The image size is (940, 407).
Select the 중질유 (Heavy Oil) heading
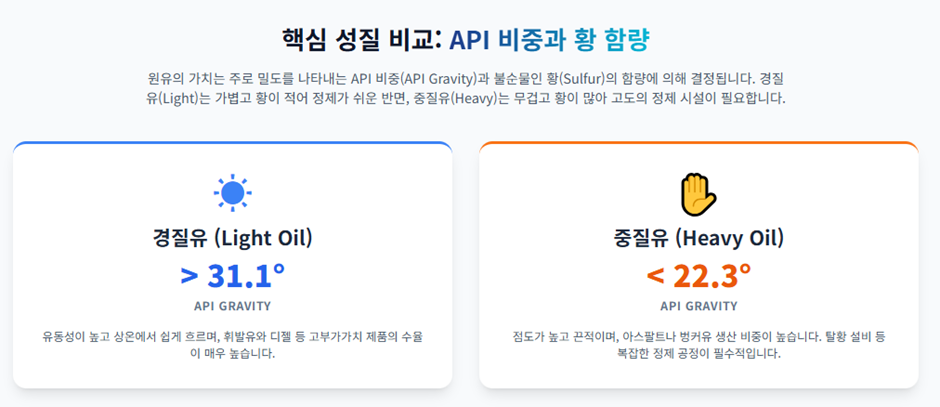(x=699, y=239)
